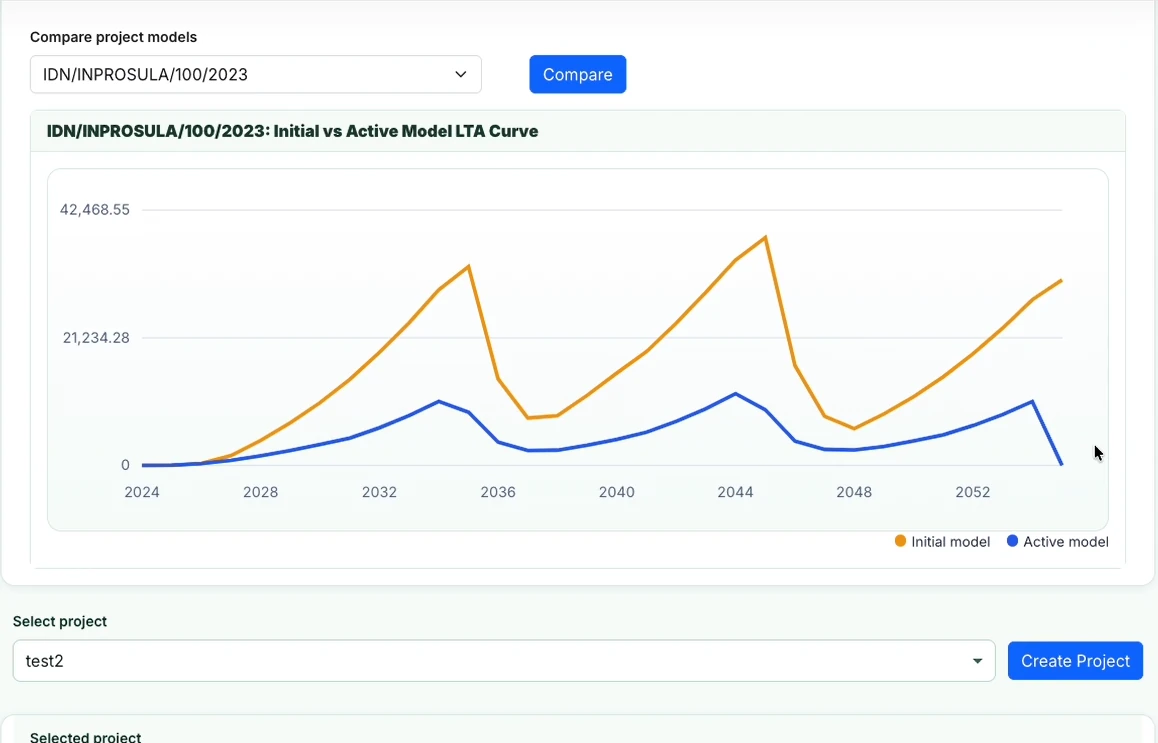This screenshot has height=743, width=1158.
Task: Toggle the Initial model legend entry
Action: [942, 541]
